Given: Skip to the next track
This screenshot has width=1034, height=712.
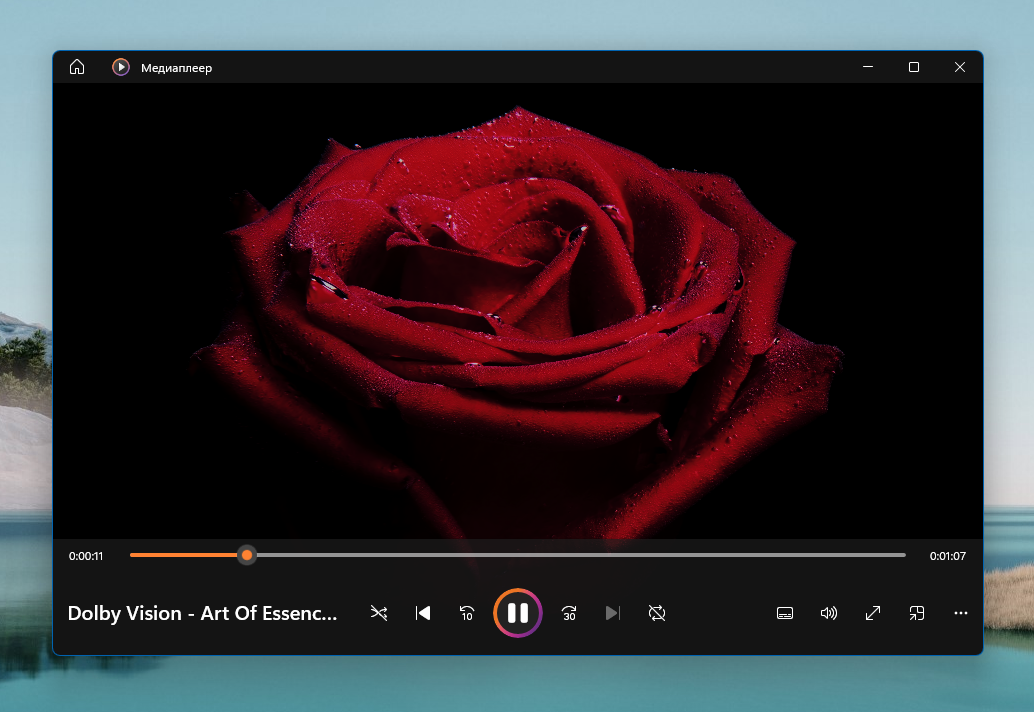Looking at the screenshot, I should [613, 613].
